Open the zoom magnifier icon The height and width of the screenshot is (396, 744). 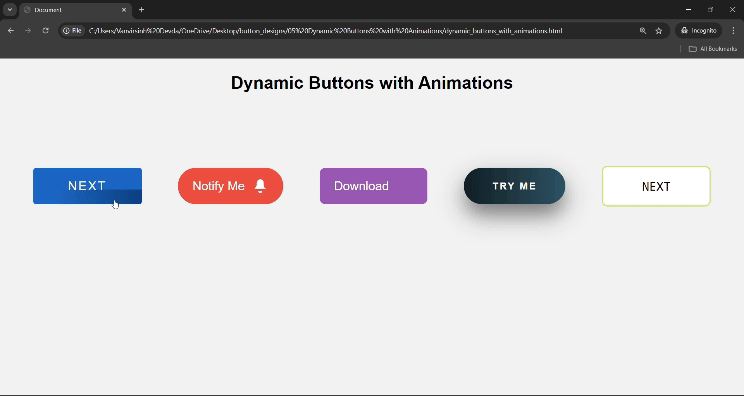pos(643,30)
